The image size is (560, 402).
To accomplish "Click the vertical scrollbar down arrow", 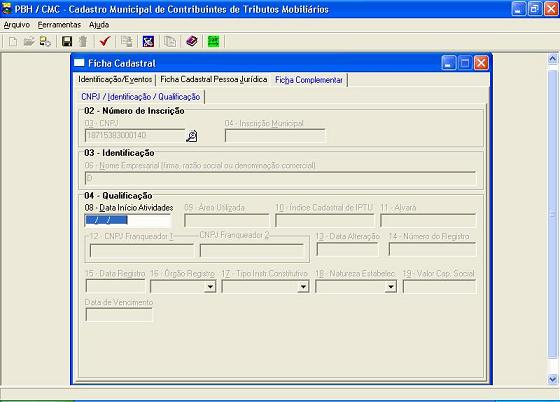I will (x=552, y=379).
